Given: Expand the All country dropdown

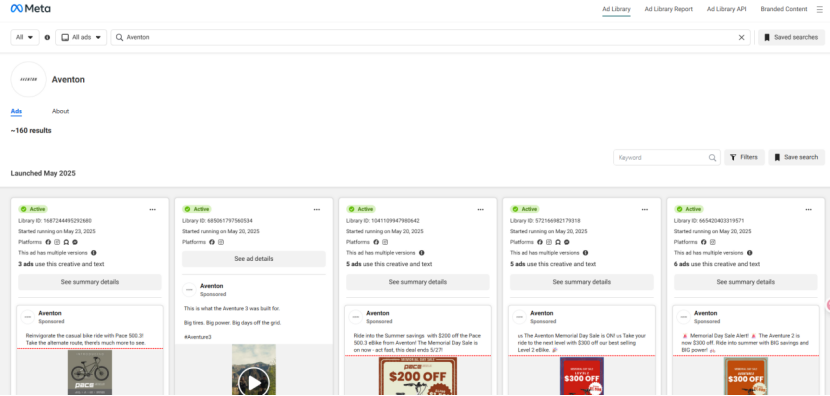Looking at the screenshot, I should pyautogui.click(x=25, y=38).
